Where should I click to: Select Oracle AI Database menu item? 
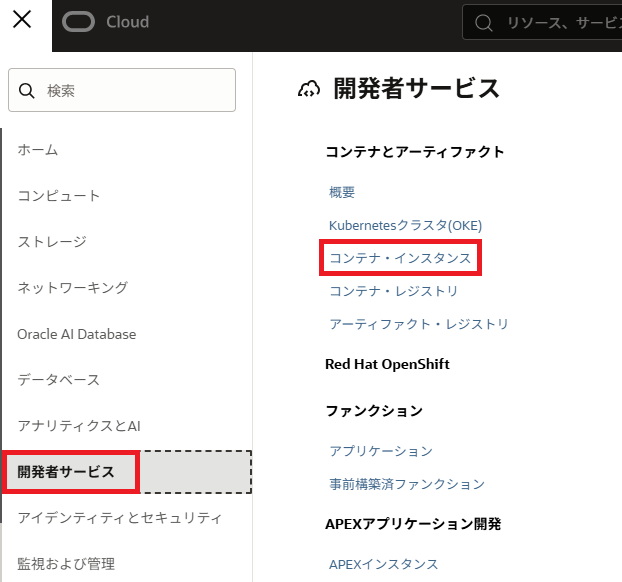[x=77, y=334]
